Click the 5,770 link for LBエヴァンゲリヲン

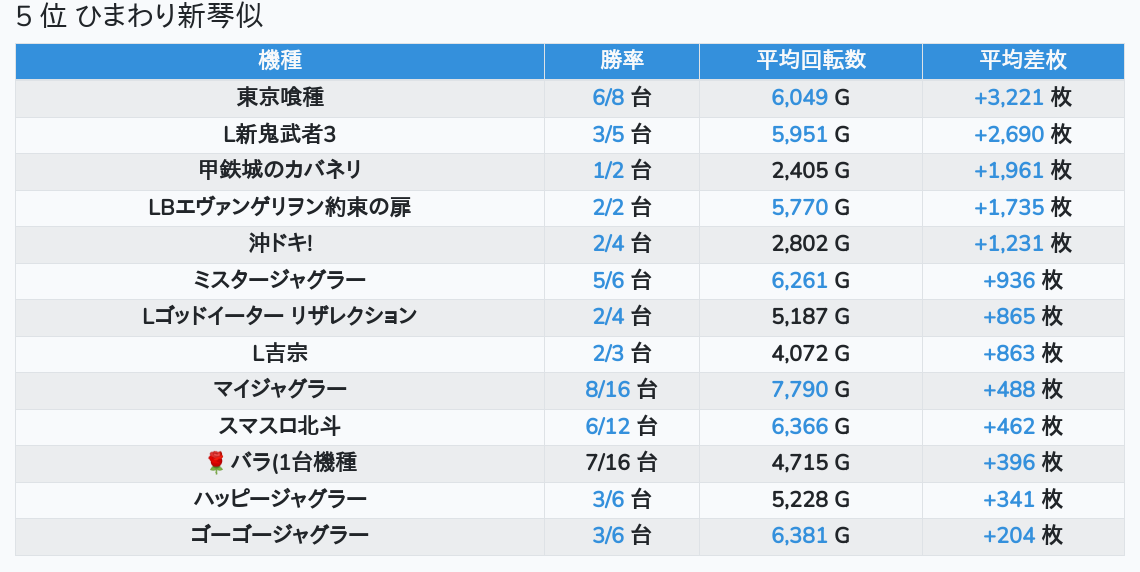click(x=800, y=208)
